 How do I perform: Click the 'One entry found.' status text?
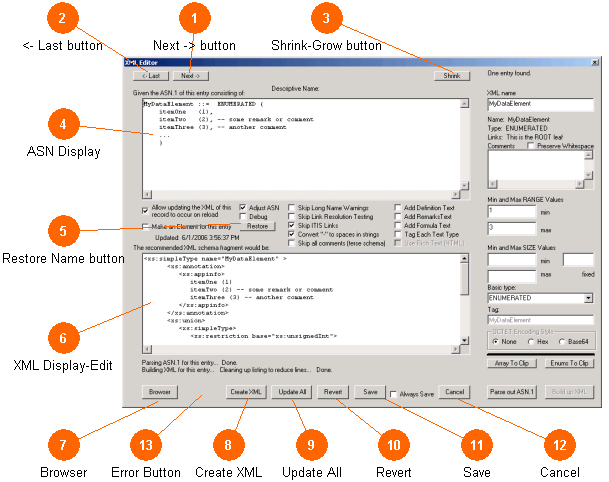coord(509,73)
